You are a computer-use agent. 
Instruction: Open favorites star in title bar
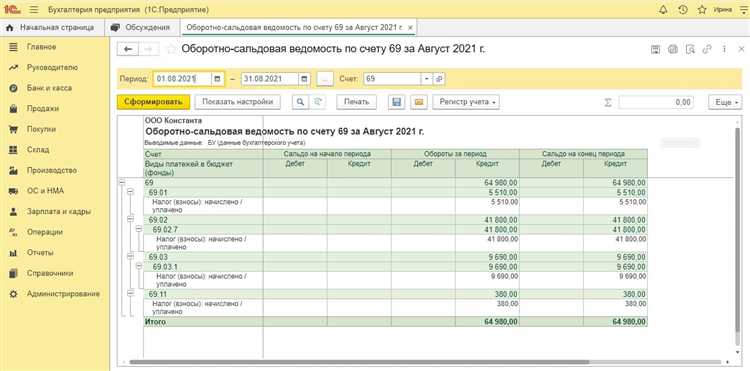coord(702,10)
